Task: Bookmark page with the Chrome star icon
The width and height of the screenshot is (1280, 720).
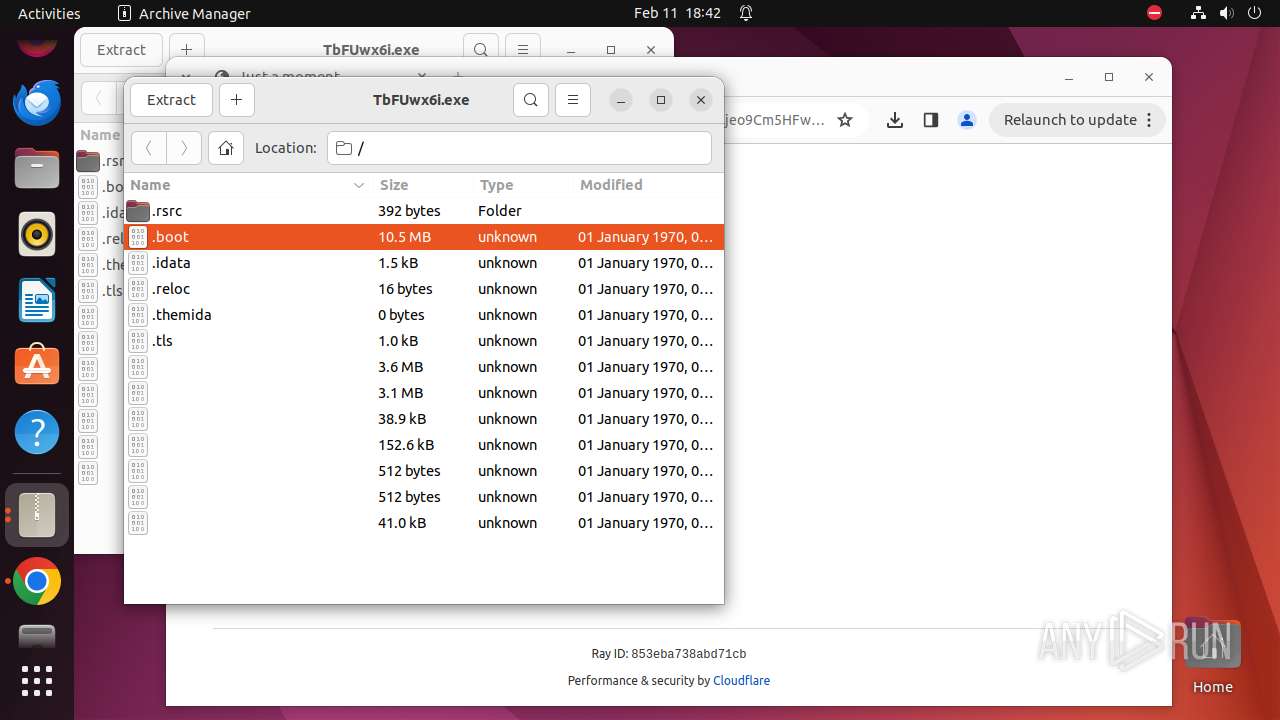Action: [x=845, y=120]
